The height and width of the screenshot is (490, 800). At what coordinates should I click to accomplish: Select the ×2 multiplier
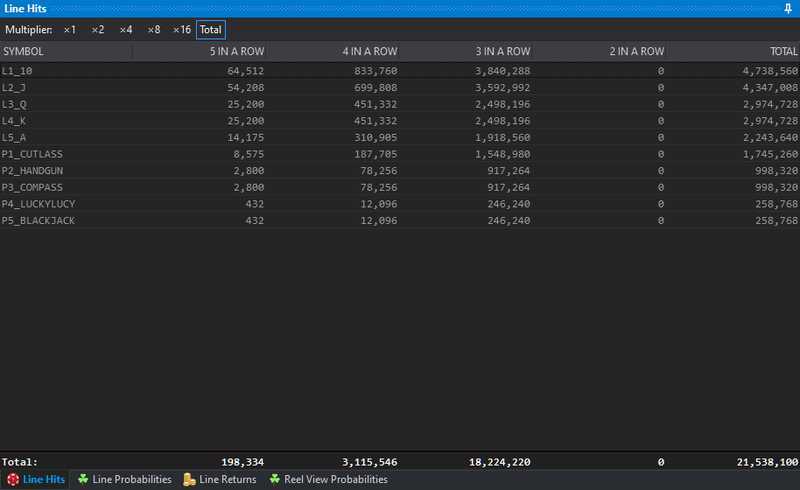97,30
